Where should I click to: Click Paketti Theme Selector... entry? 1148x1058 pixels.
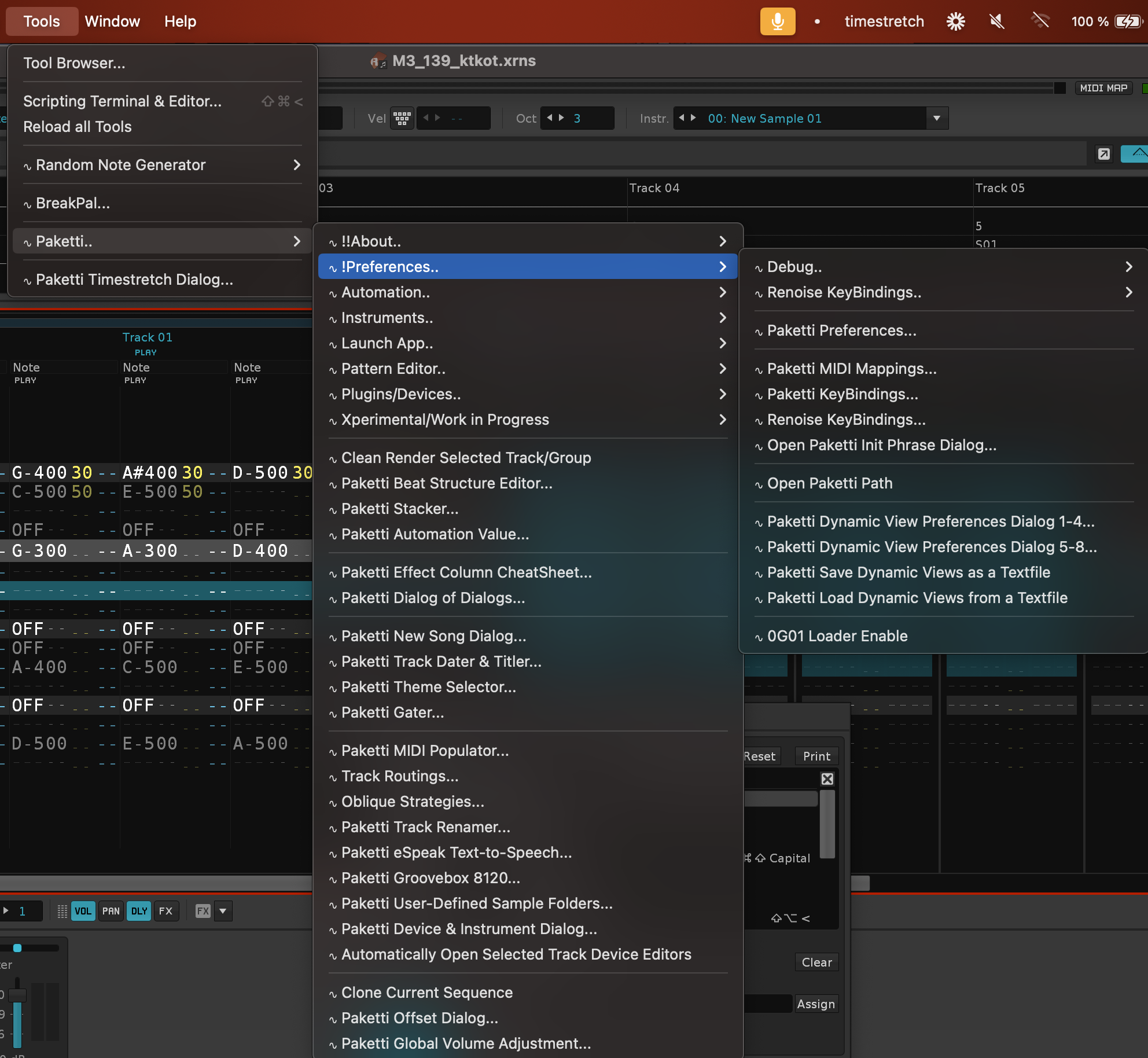point(428,687)
